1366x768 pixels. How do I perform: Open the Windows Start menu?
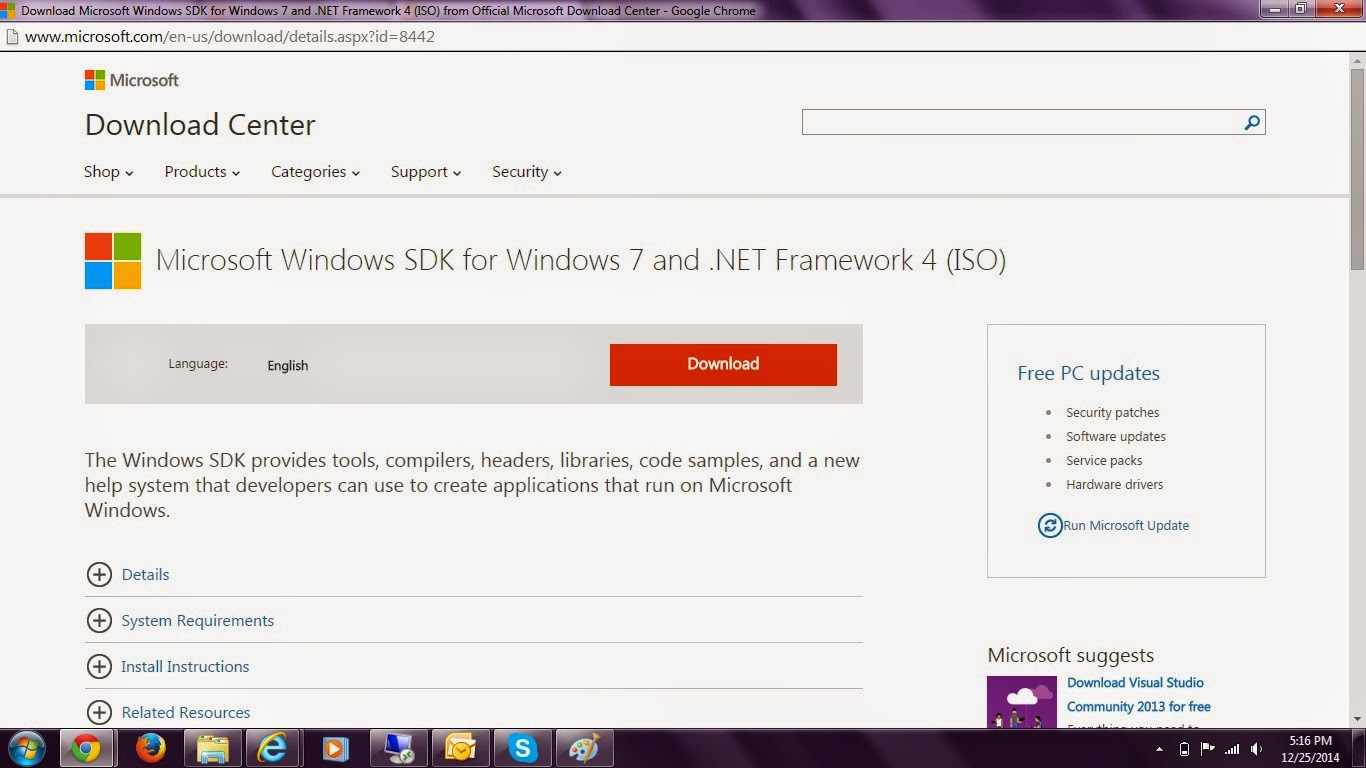tap(26, 749)
